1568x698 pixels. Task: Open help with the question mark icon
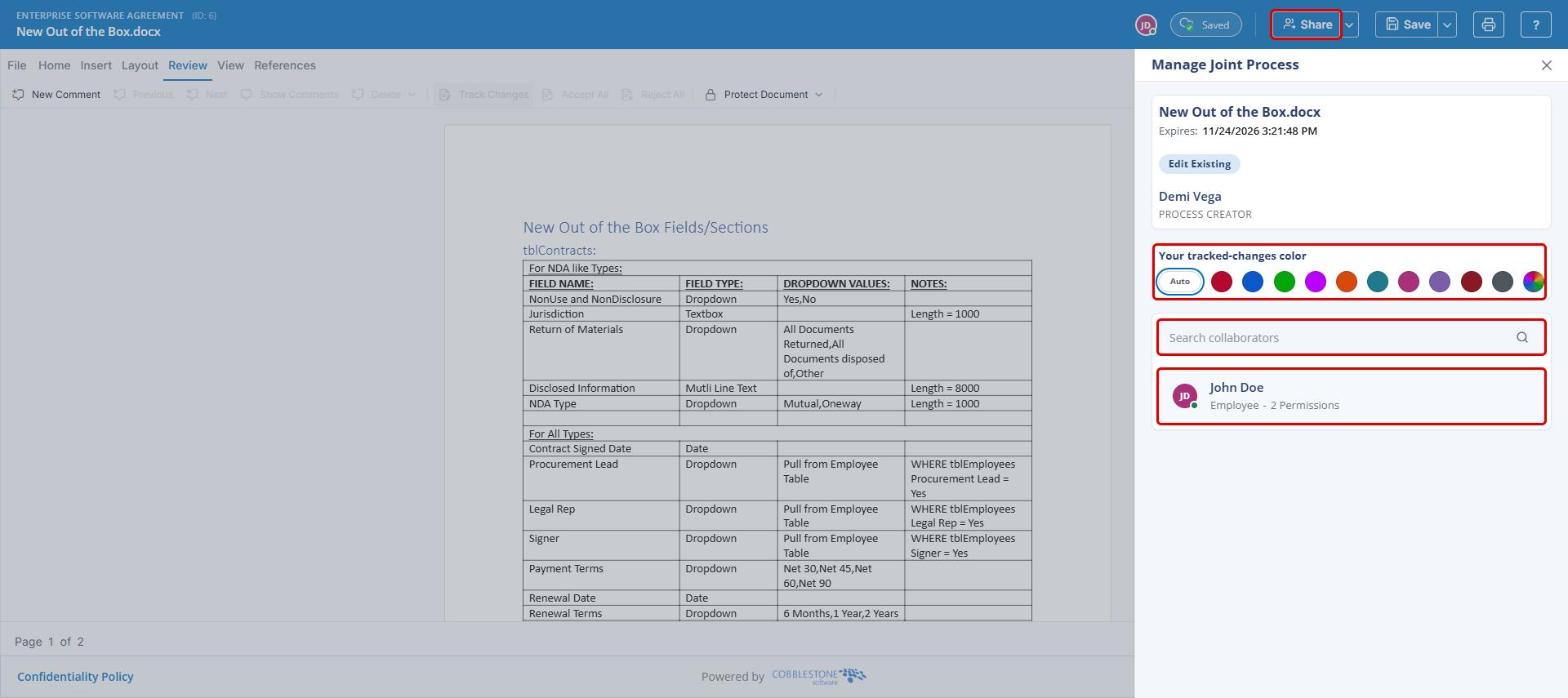click(1536, 24)
